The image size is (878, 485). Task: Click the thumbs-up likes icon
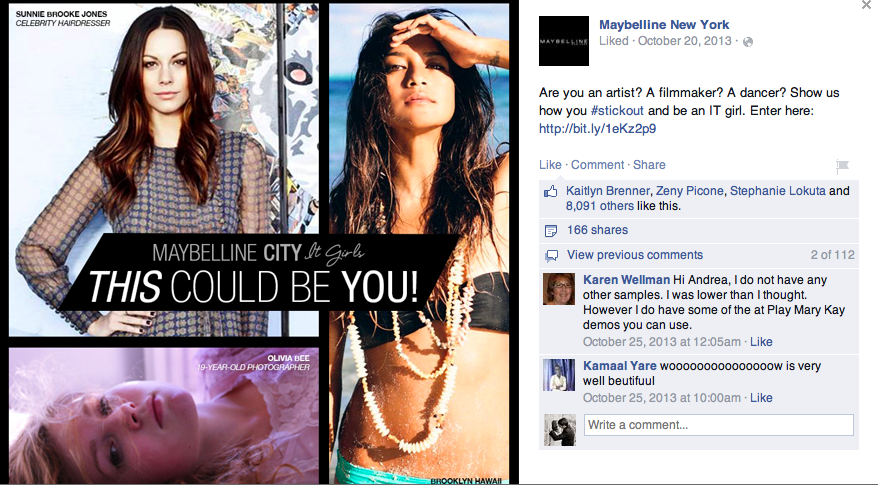click(550, 192)
